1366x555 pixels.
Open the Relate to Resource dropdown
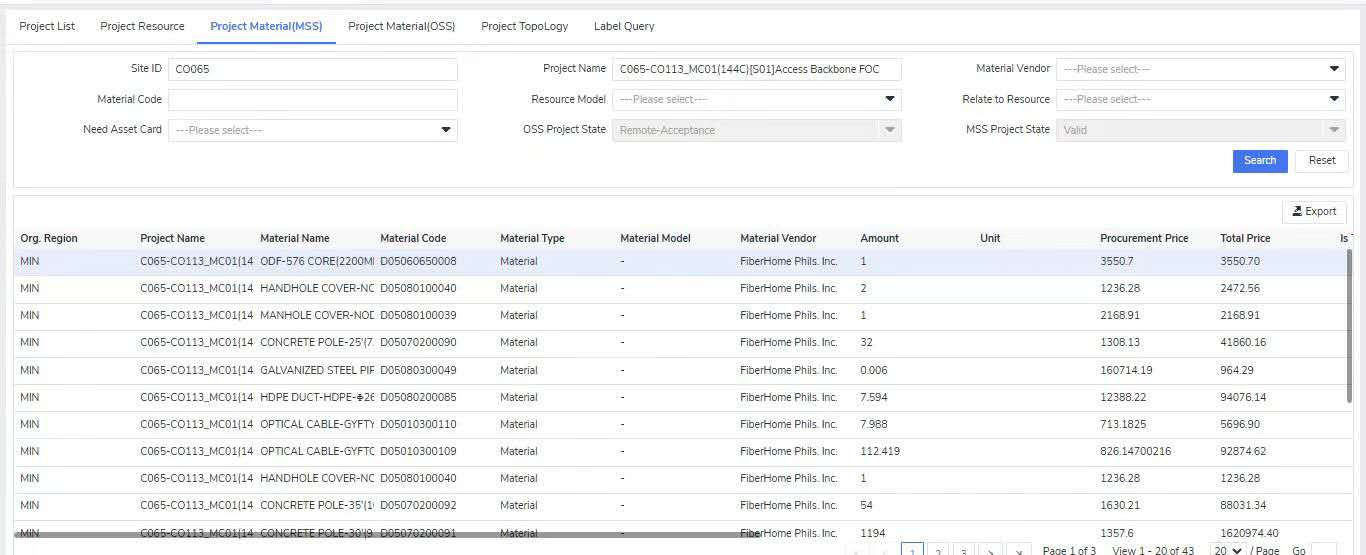1201,100
